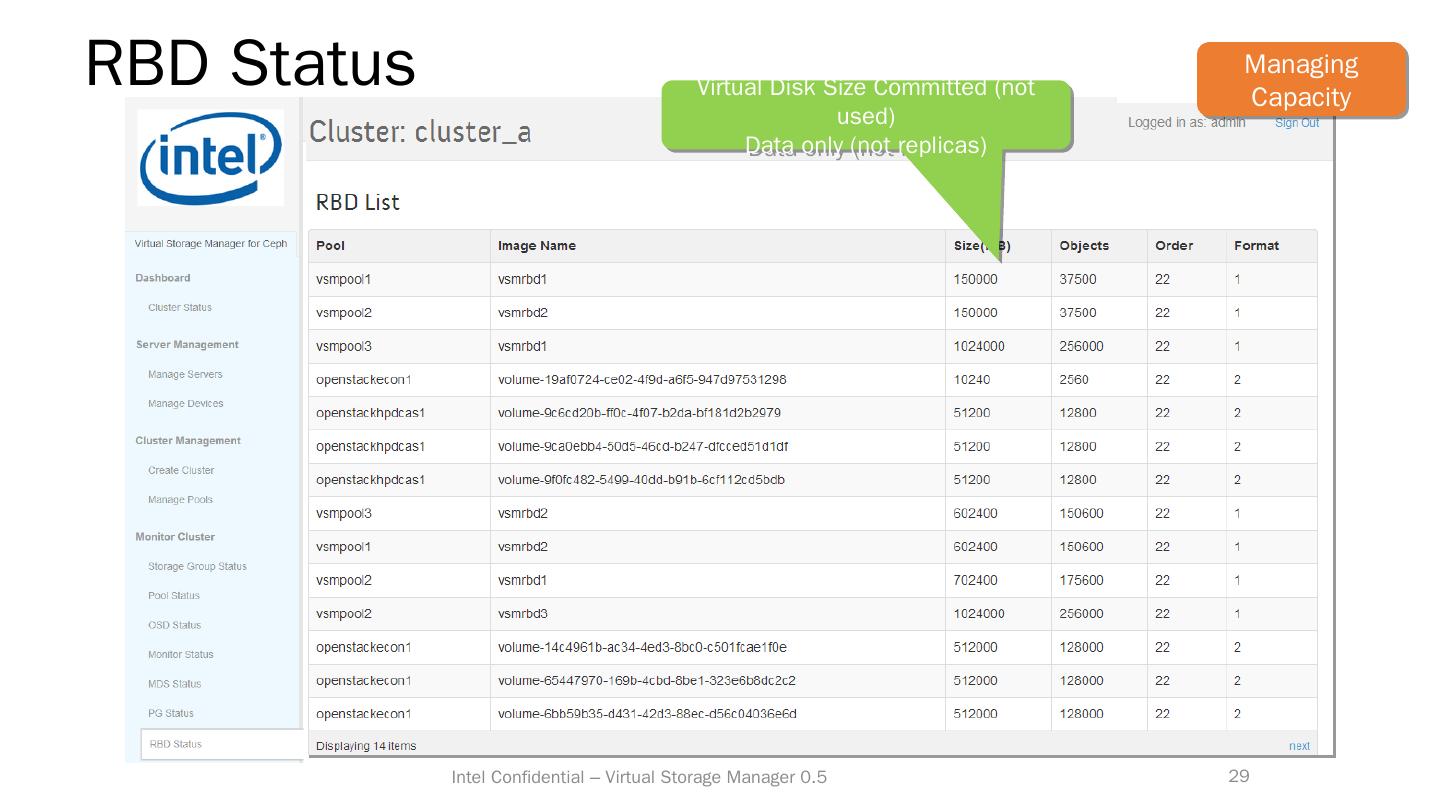Select Create Cluster menu item
The width and height of the screenshot is (1440, 810).
click(181, 470)
